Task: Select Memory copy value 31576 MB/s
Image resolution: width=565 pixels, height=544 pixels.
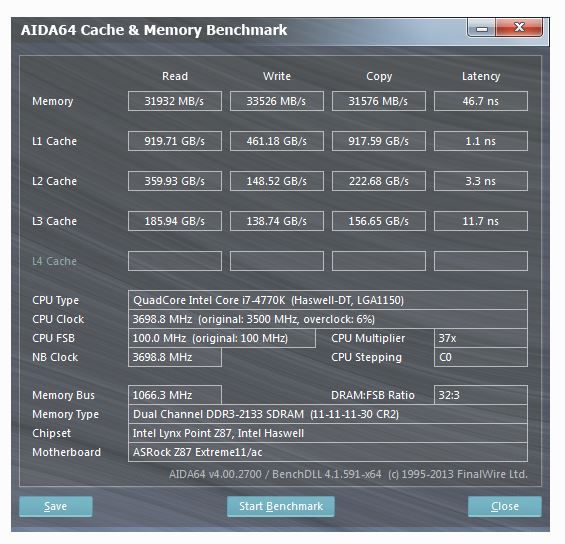Action: pos(379,101)
